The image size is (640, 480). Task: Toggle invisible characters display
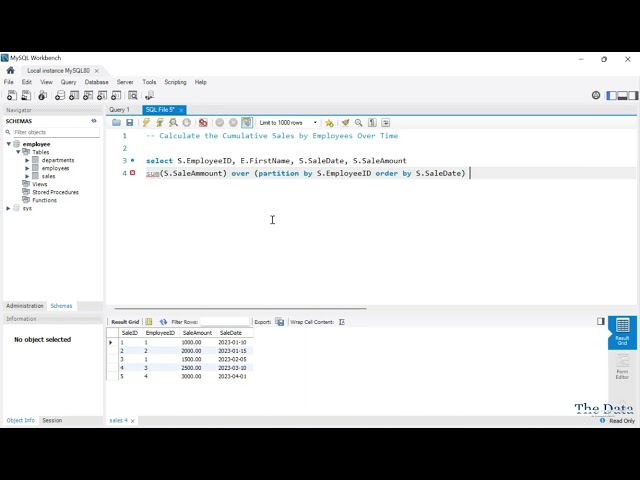point(372,122)
